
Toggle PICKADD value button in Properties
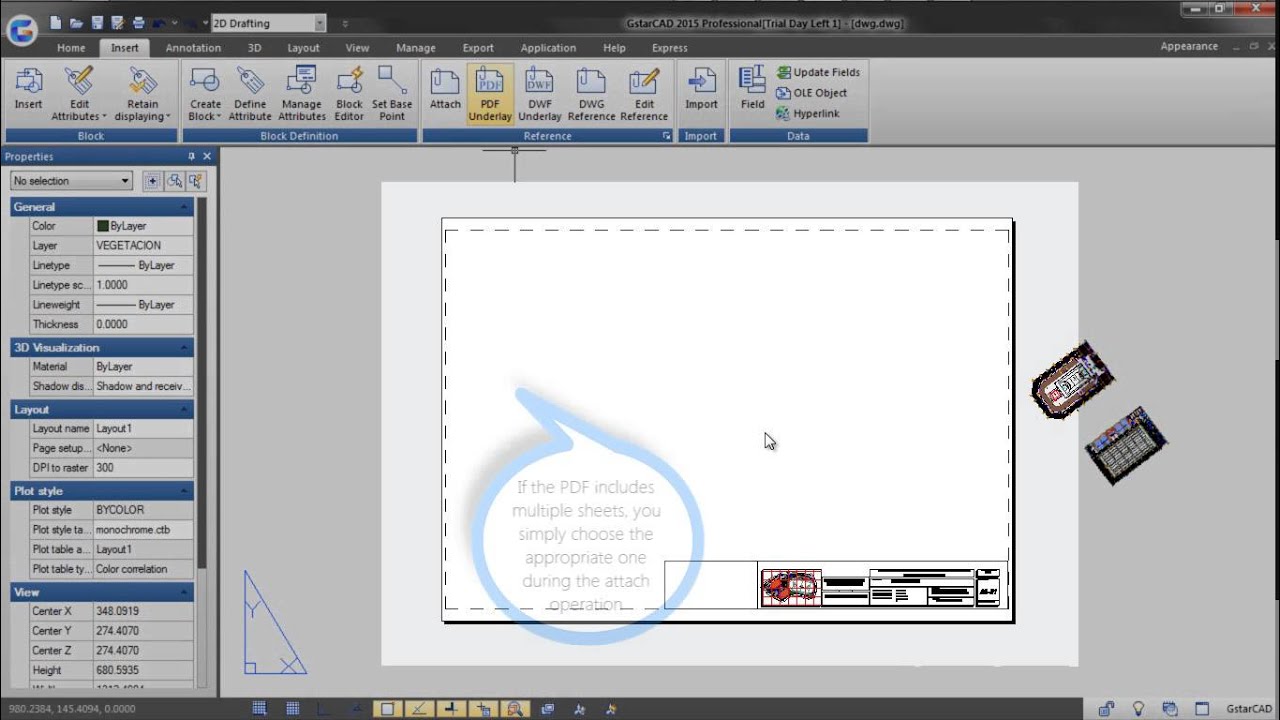[152, 181]
